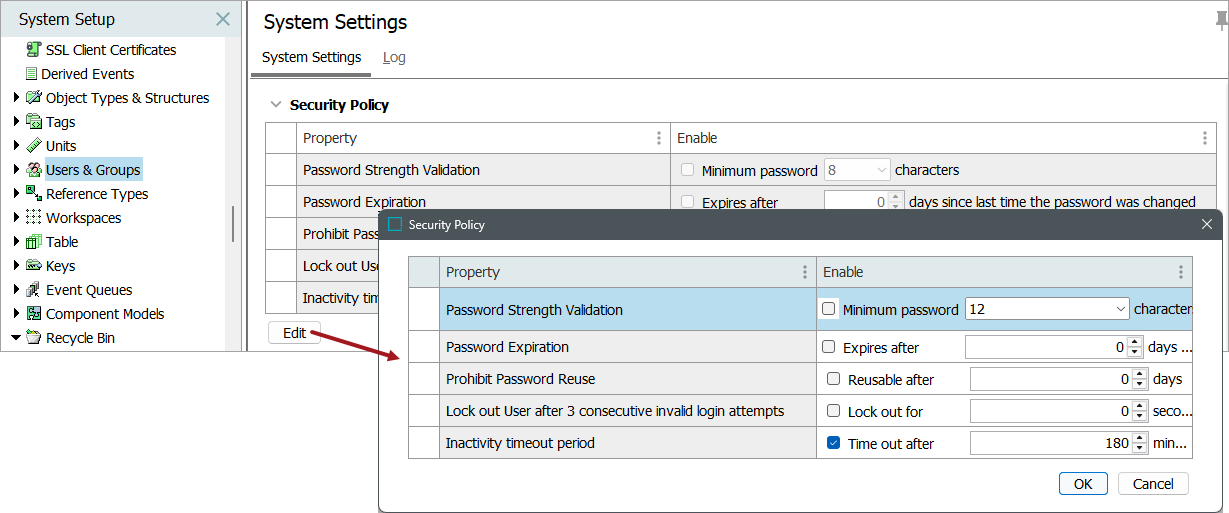Image resolution: width=1229 pixels, height=513 pixels.
Task: Disable the Time out after checkbox
Action: pos(834,443)
